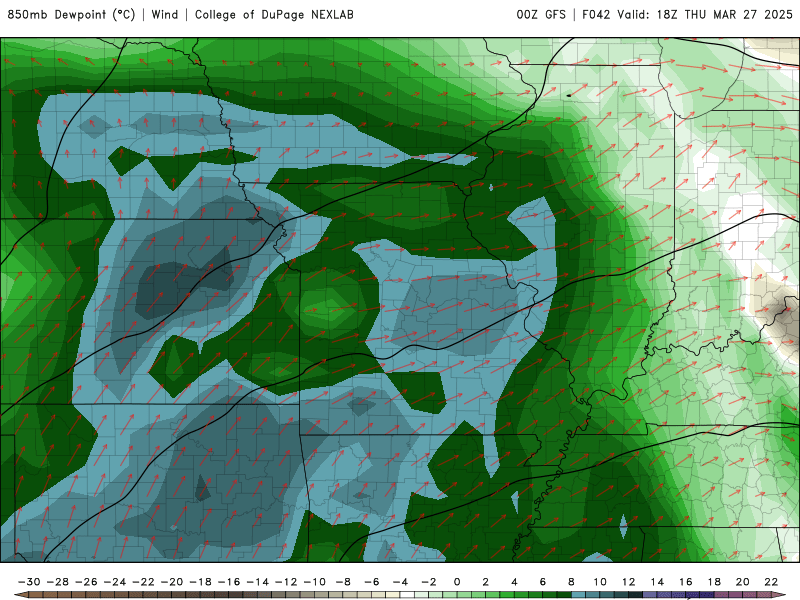800x600 pixels.
Task: Click the 20 label on color scale
Action: [x=743, y=582]
